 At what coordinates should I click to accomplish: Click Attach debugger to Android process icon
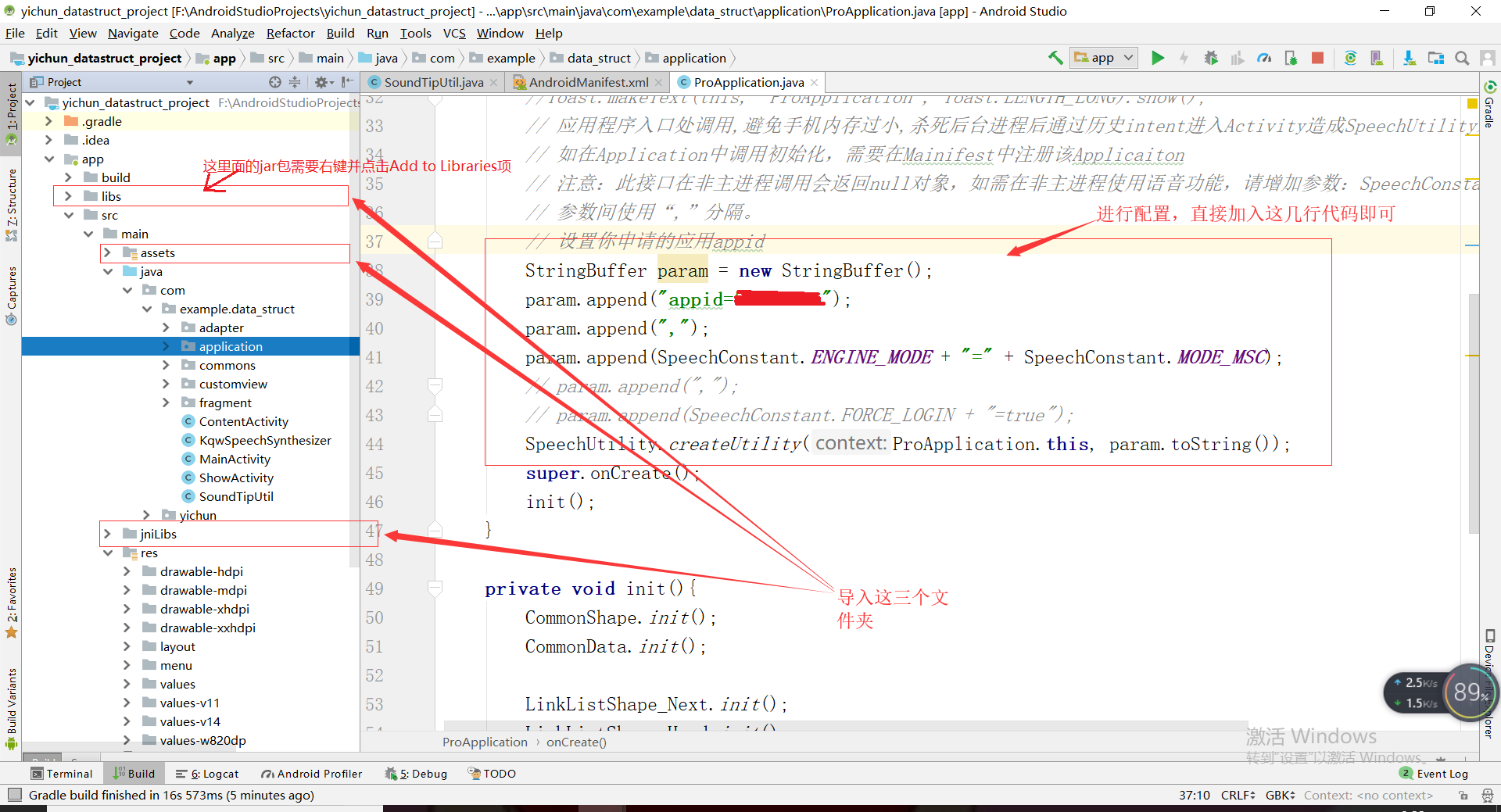click(x=1291, y=58)
